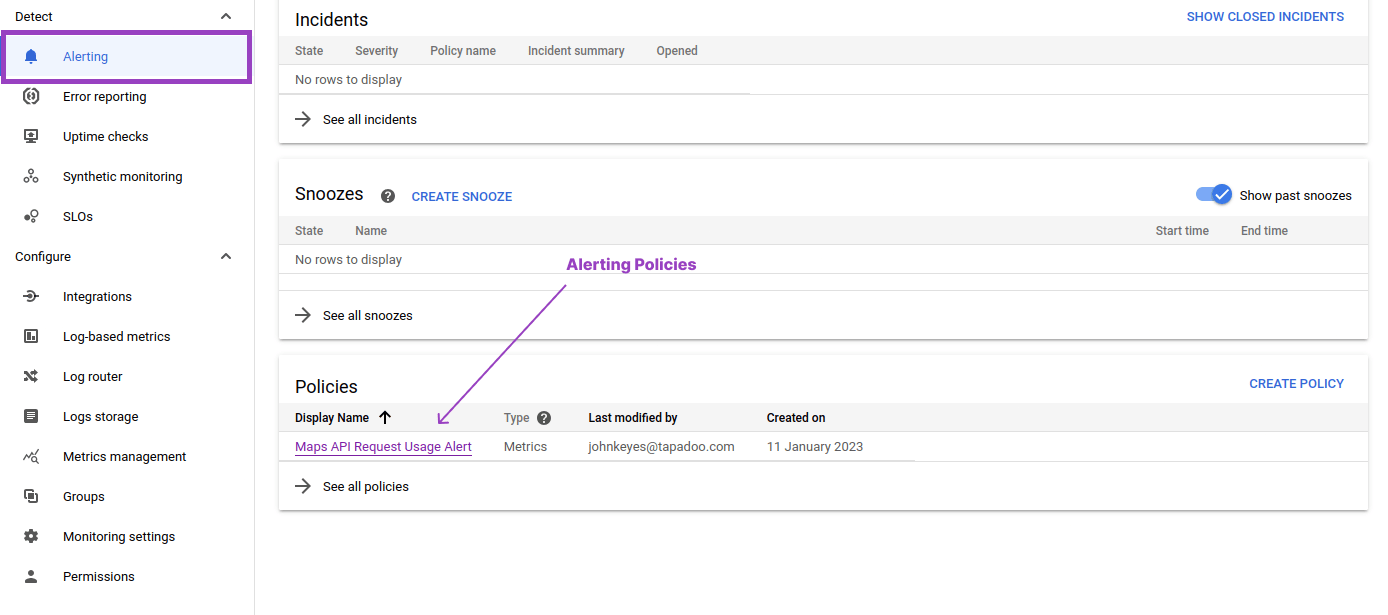Sort policies by Display Name arrow
This screenshot has height=615, width=1388.
(385, 418)
